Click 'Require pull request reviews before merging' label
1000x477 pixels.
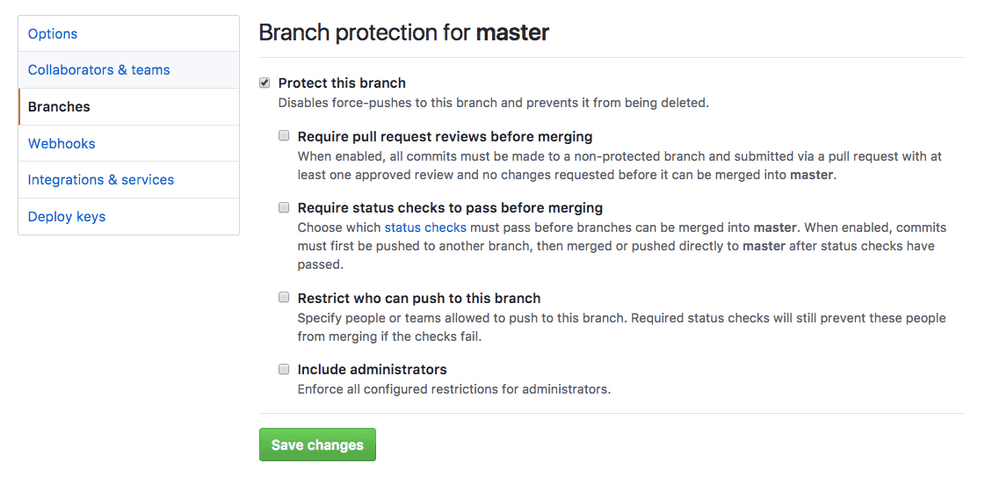445,136
